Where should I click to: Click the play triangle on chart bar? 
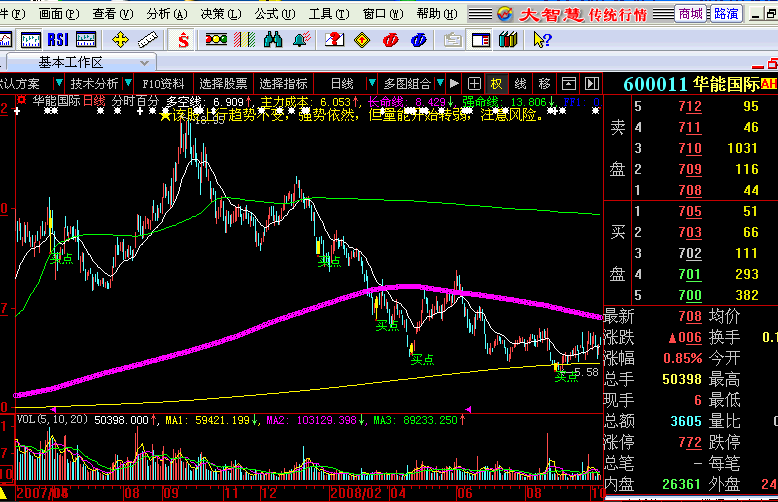pyautogui.click(x=454, y=83)
